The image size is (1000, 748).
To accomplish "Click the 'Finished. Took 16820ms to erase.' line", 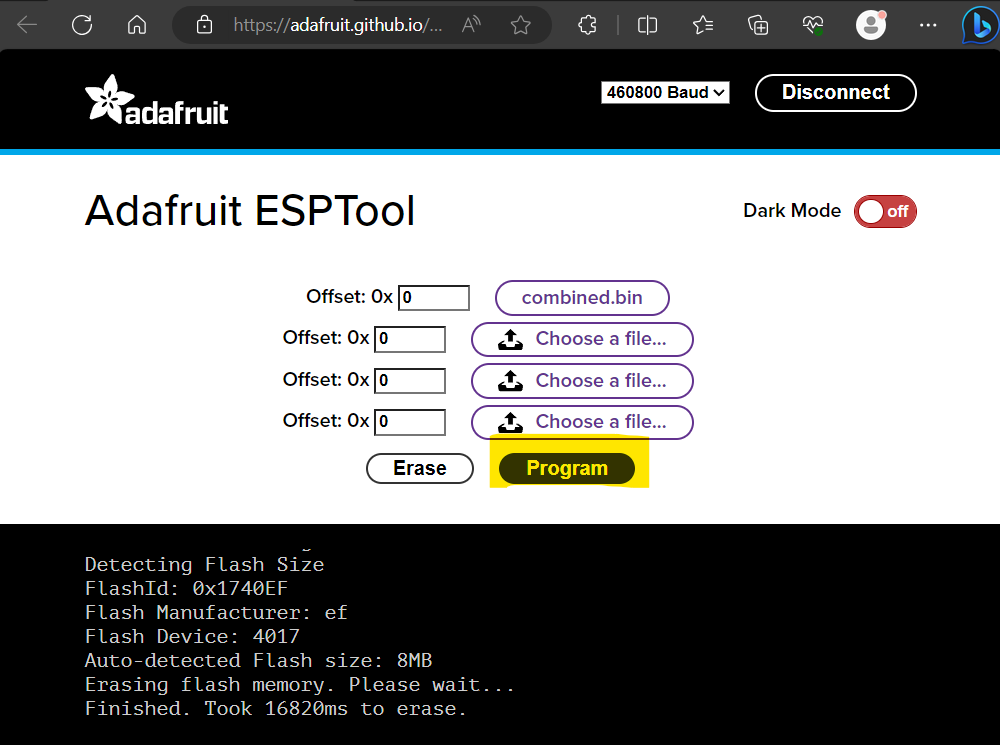I will tap(276, 708).
